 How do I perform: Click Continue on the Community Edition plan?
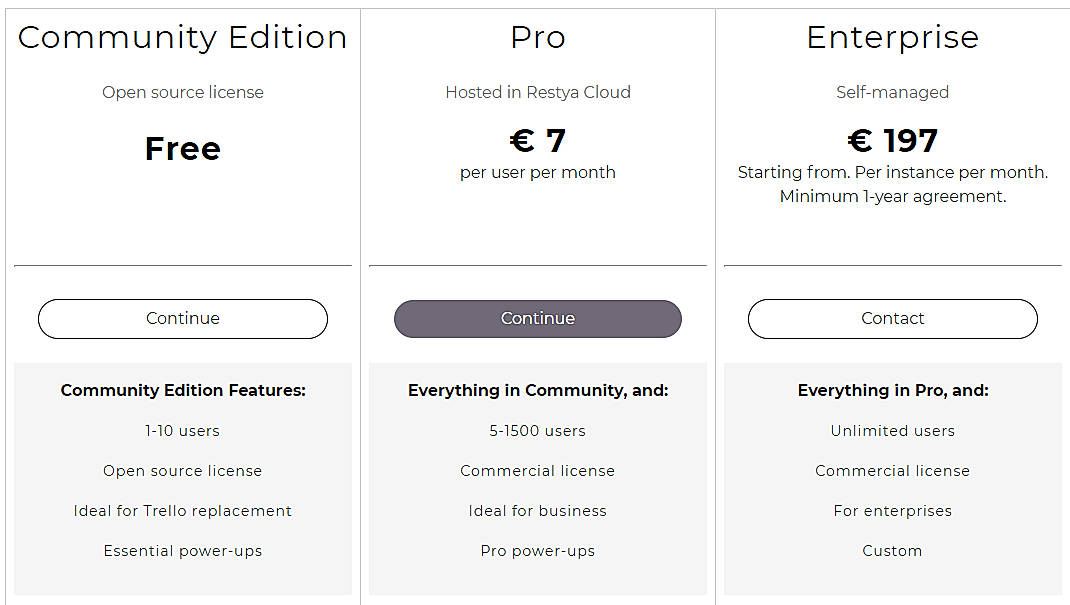(x=182, y=318)
